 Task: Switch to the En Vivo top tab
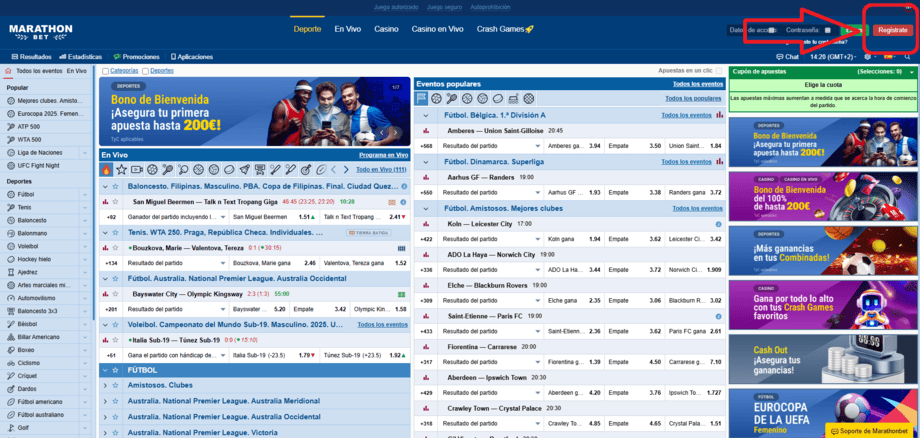tap(347, 29)
